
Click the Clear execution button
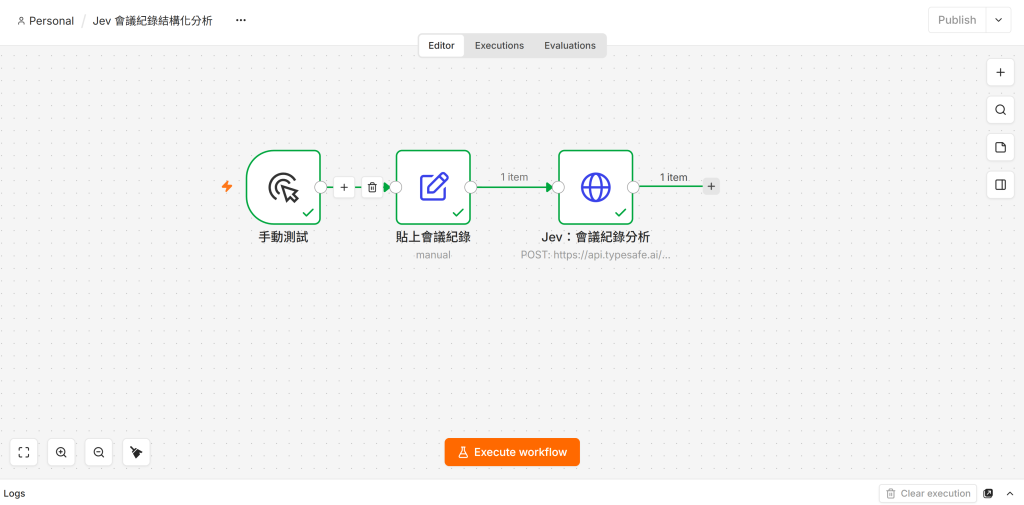coord(928,493)
